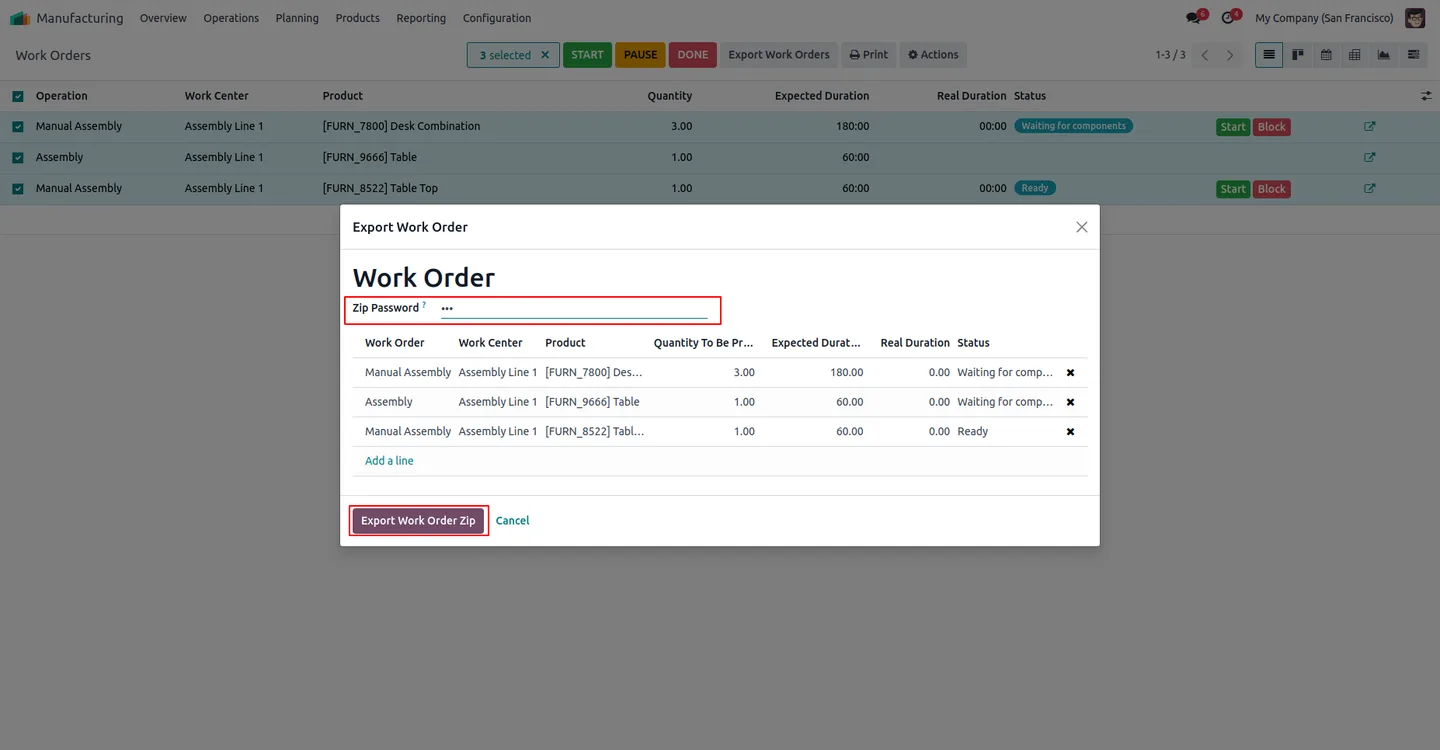Sort by Quantity column in main list
The image size is (1440, 750).
click(x=670, y=96)
